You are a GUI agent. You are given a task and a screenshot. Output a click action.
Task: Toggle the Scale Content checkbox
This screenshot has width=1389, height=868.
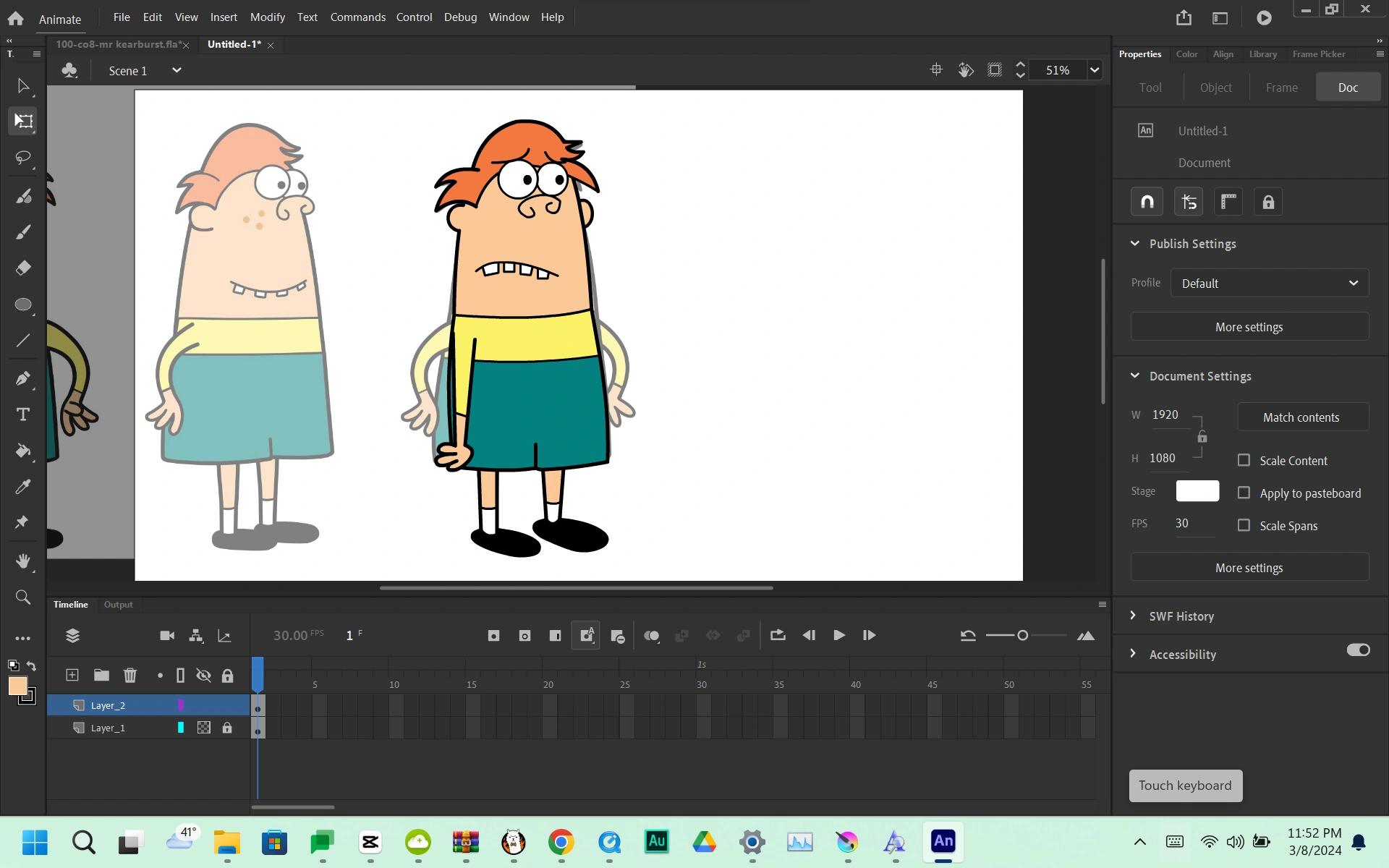tap(1244, 460)
